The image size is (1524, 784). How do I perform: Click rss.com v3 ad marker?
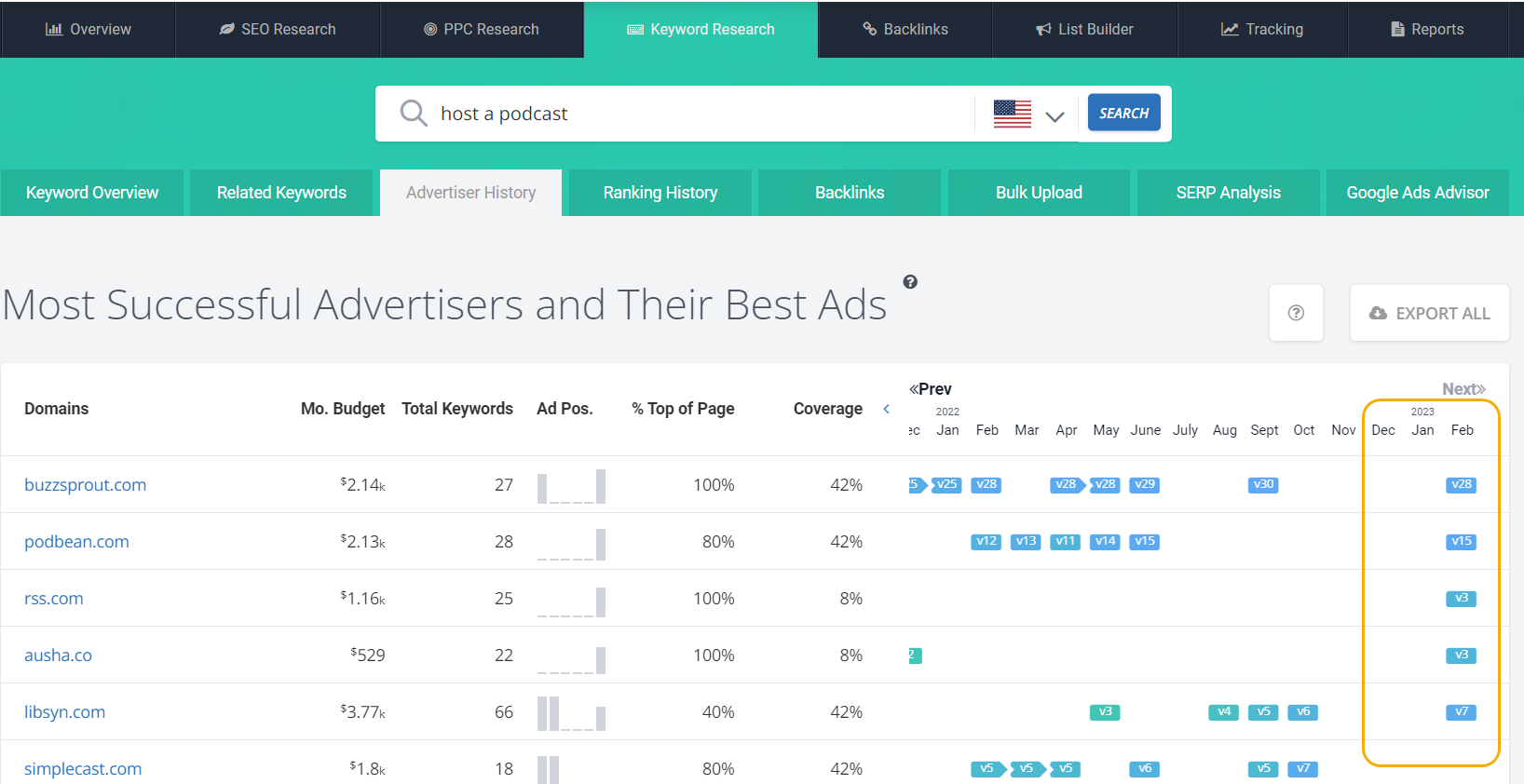click(1462, 598)
